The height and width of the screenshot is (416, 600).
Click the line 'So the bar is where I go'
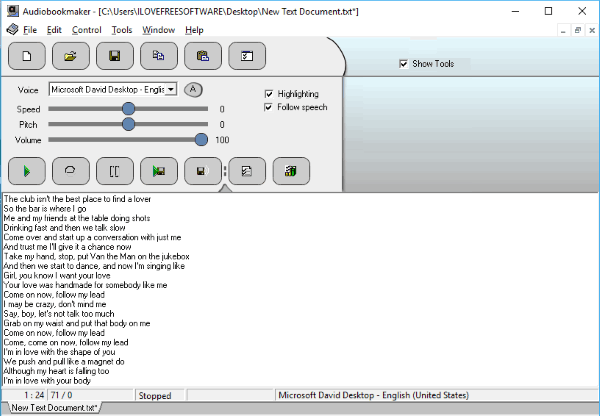pos(45,209)
